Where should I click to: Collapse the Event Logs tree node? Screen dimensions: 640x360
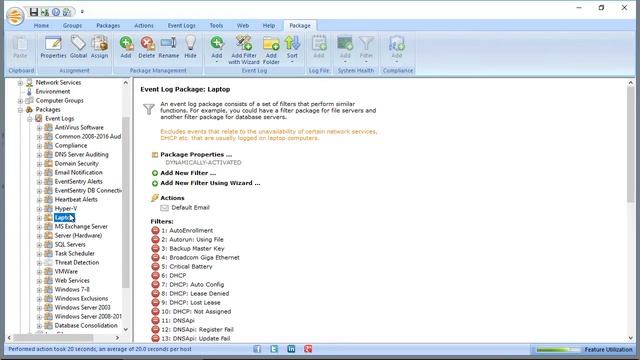pyautogui.click(x=29, y=119)
